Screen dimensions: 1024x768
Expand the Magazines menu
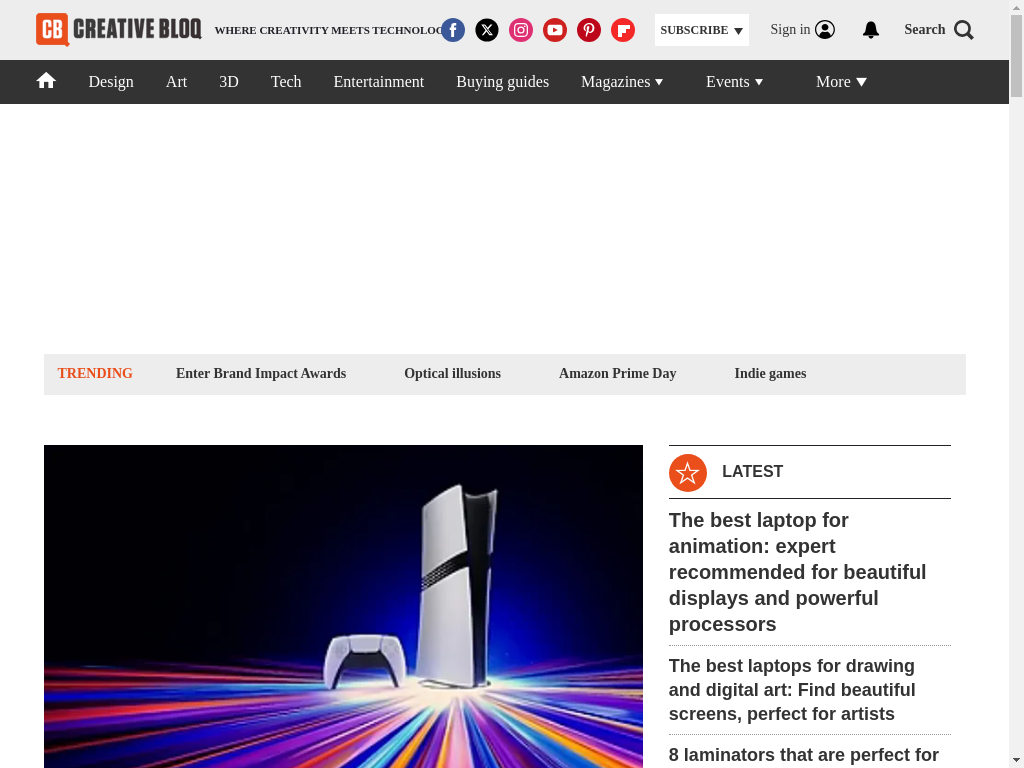622,82
